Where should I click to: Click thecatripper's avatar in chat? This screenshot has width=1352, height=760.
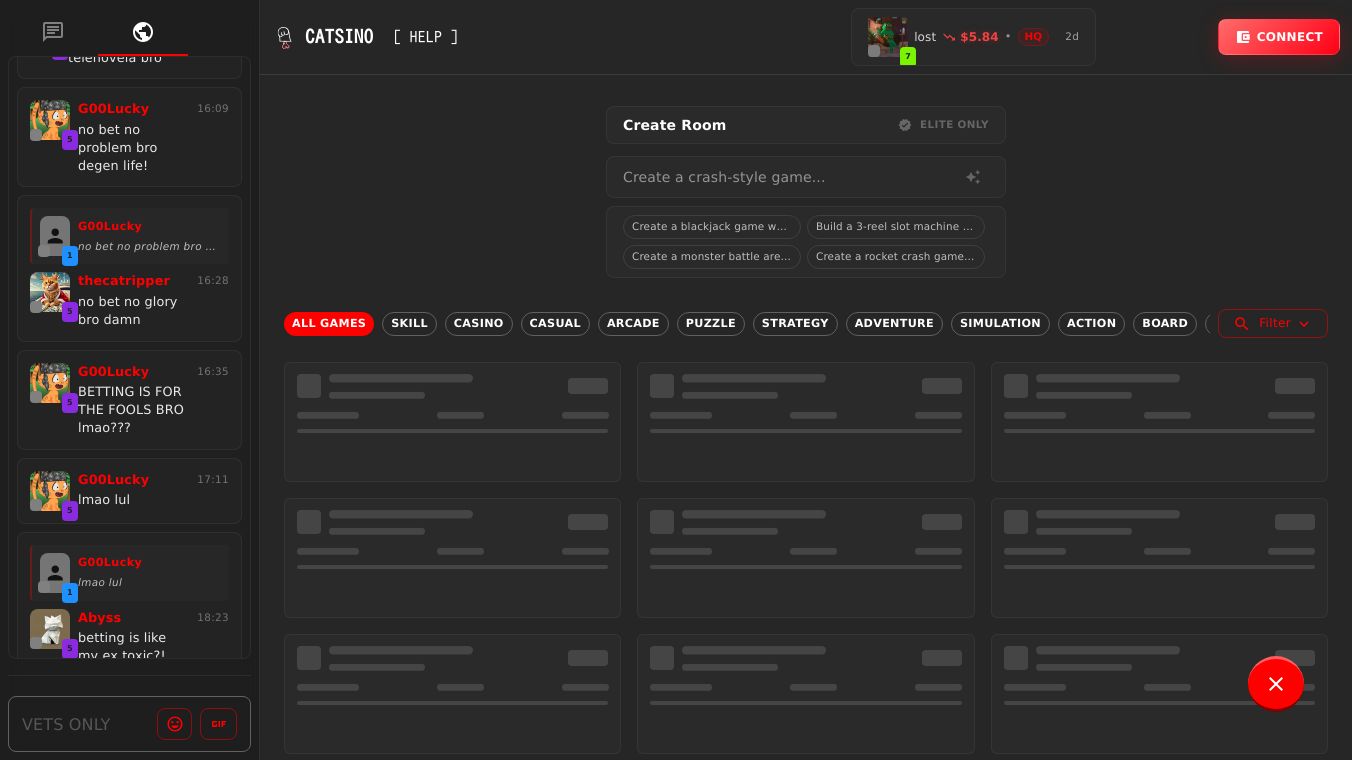pyautogui.click(x=50, y=292)
